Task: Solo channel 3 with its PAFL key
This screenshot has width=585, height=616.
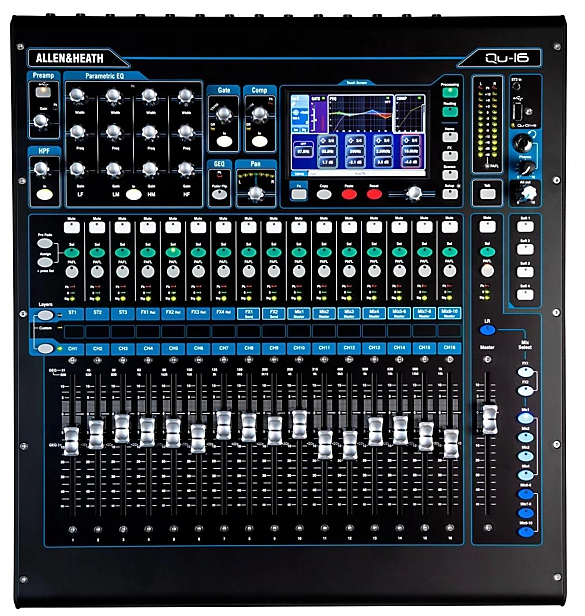Action: click(x=122, y=271)
